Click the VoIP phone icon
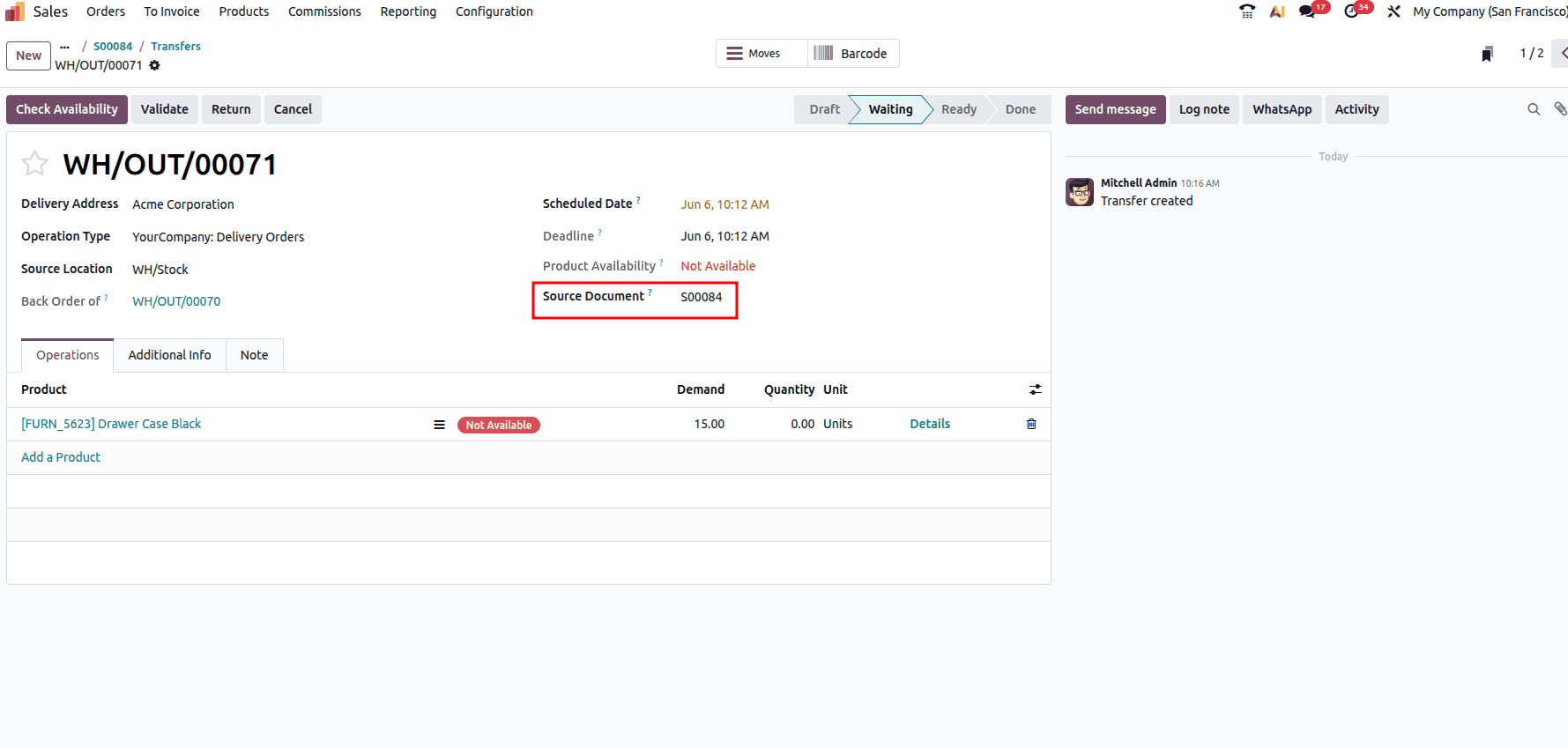Screen dimensions: 1568x748 (1246, 11)
